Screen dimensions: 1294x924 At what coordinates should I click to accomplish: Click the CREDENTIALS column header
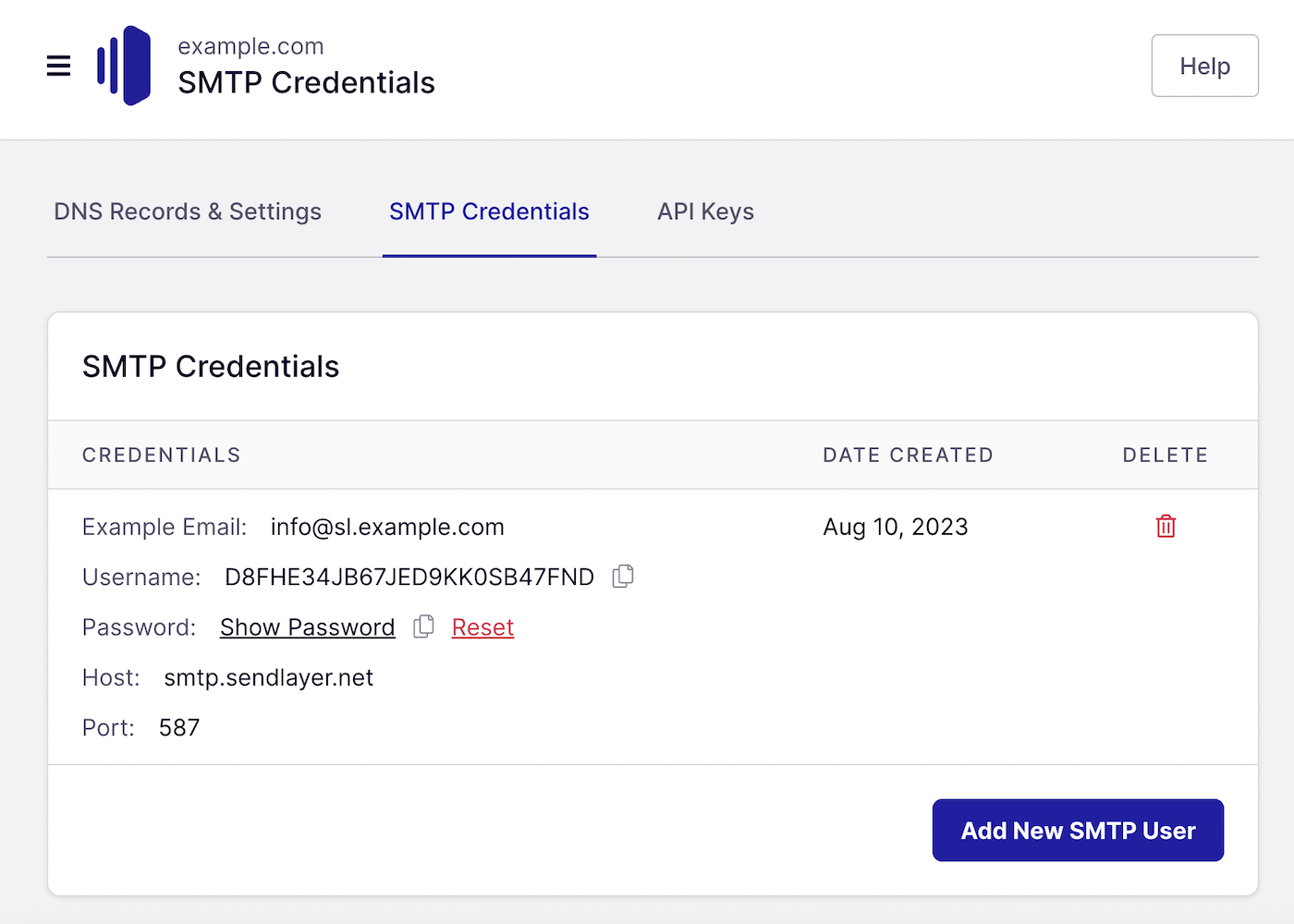[161, 455]
